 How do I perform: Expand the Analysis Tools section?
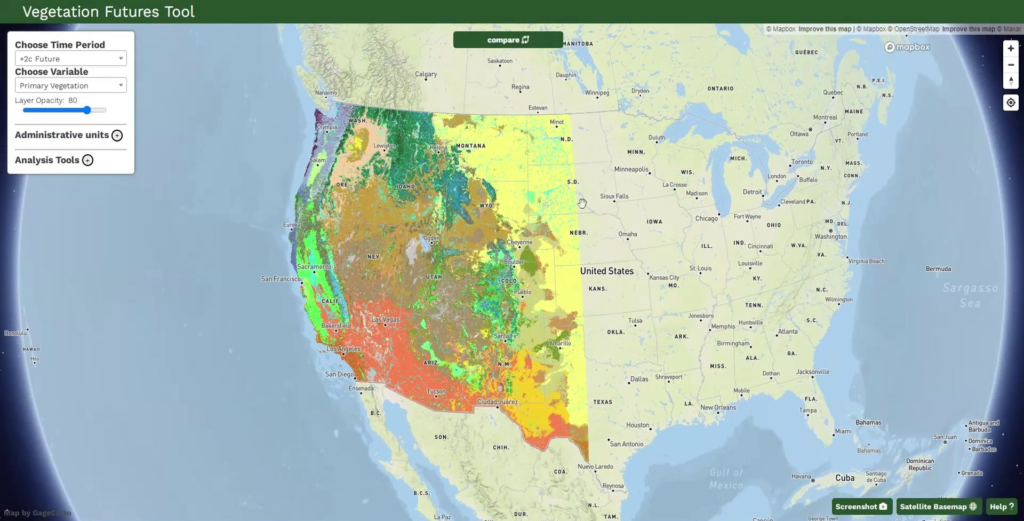[x=88, y=160]
